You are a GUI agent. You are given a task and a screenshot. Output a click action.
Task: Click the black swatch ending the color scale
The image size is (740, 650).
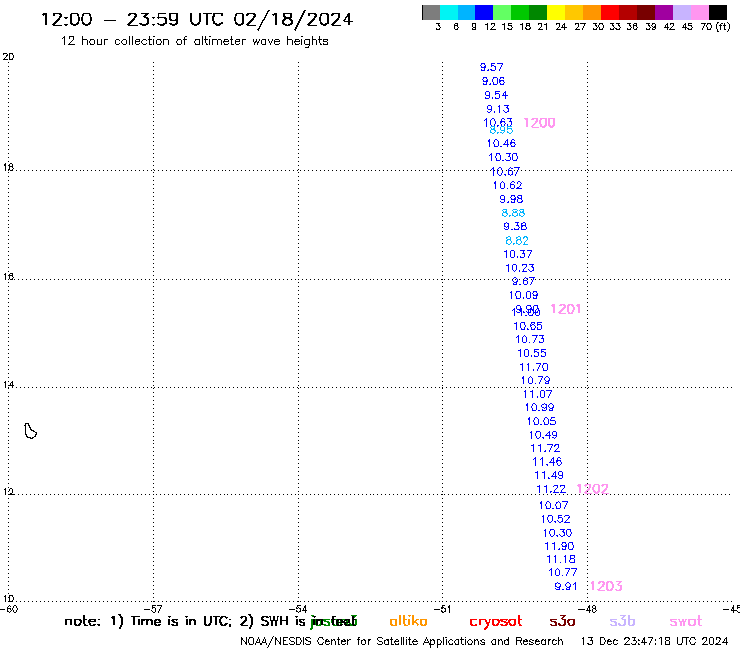tap(718, 12)
